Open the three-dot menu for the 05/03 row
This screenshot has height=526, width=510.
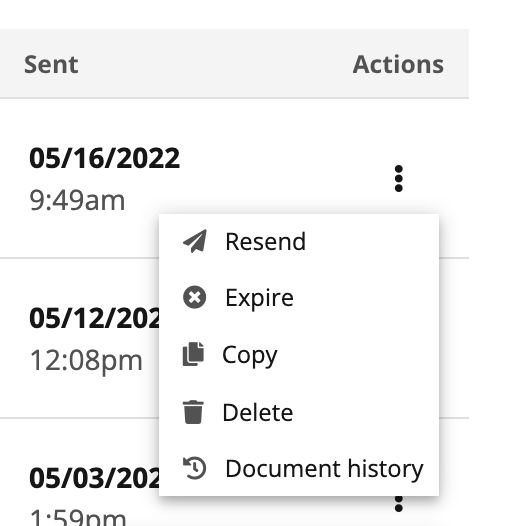(399, 503)
